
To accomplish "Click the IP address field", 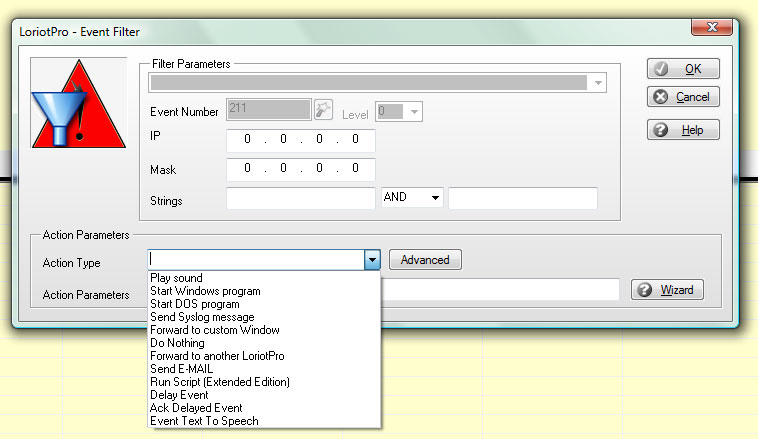I will [301, 140].
